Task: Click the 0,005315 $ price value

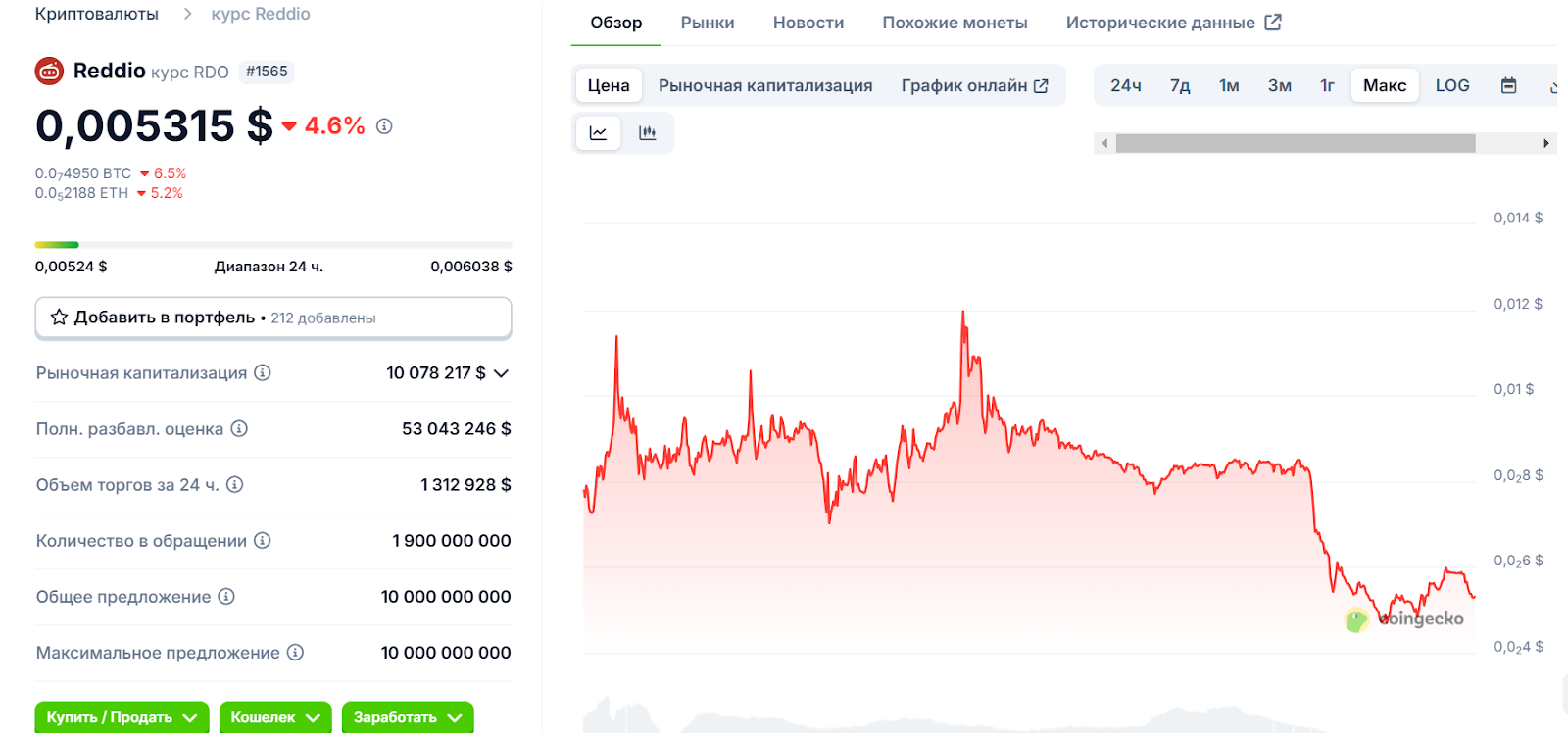Action: (154, 126)
